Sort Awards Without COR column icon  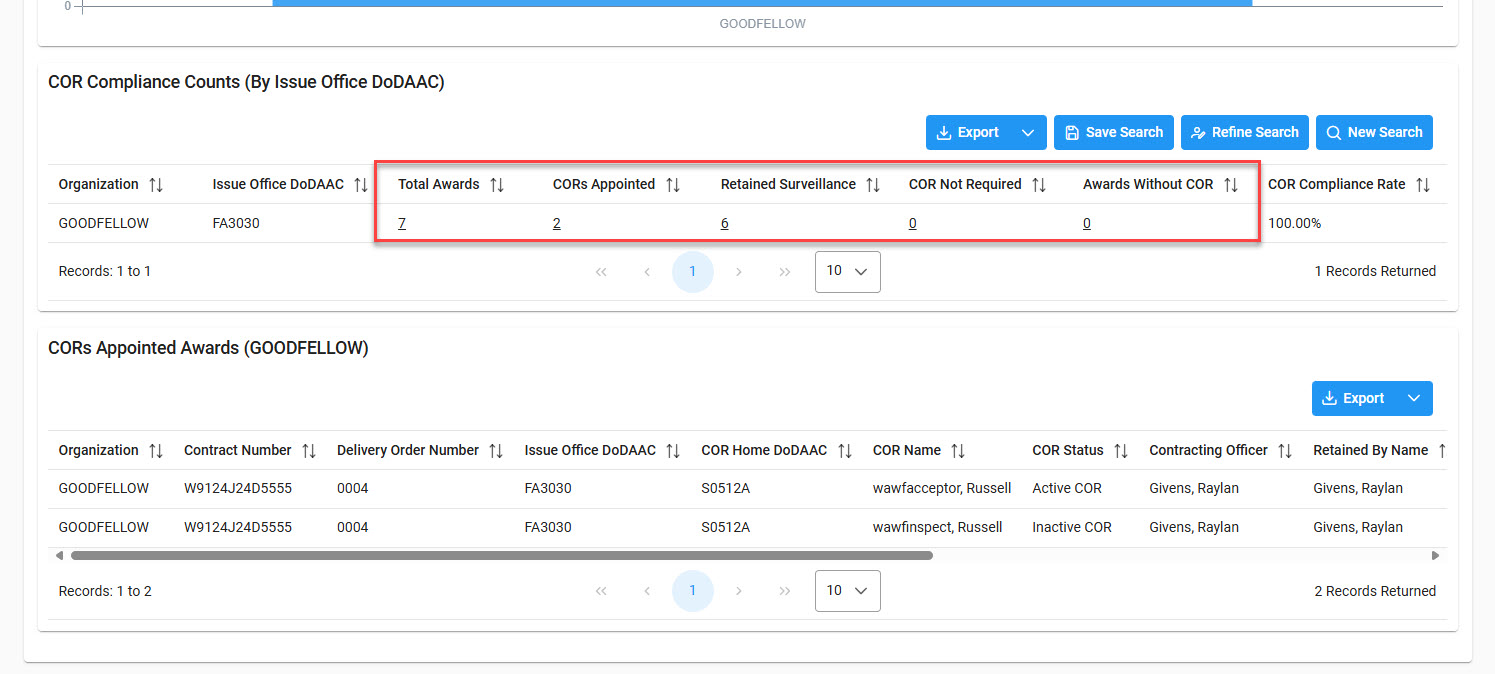(x=1230, y=185)
